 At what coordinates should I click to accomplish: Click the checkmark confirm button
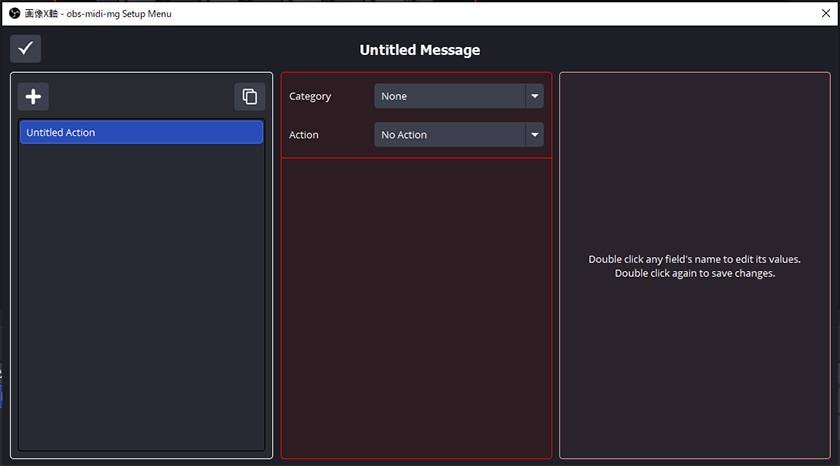point(26,49)
